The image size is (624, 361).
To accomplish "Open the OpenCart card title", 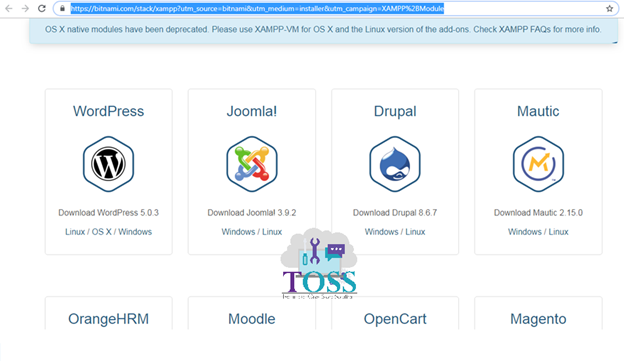I will coord(395,319).
